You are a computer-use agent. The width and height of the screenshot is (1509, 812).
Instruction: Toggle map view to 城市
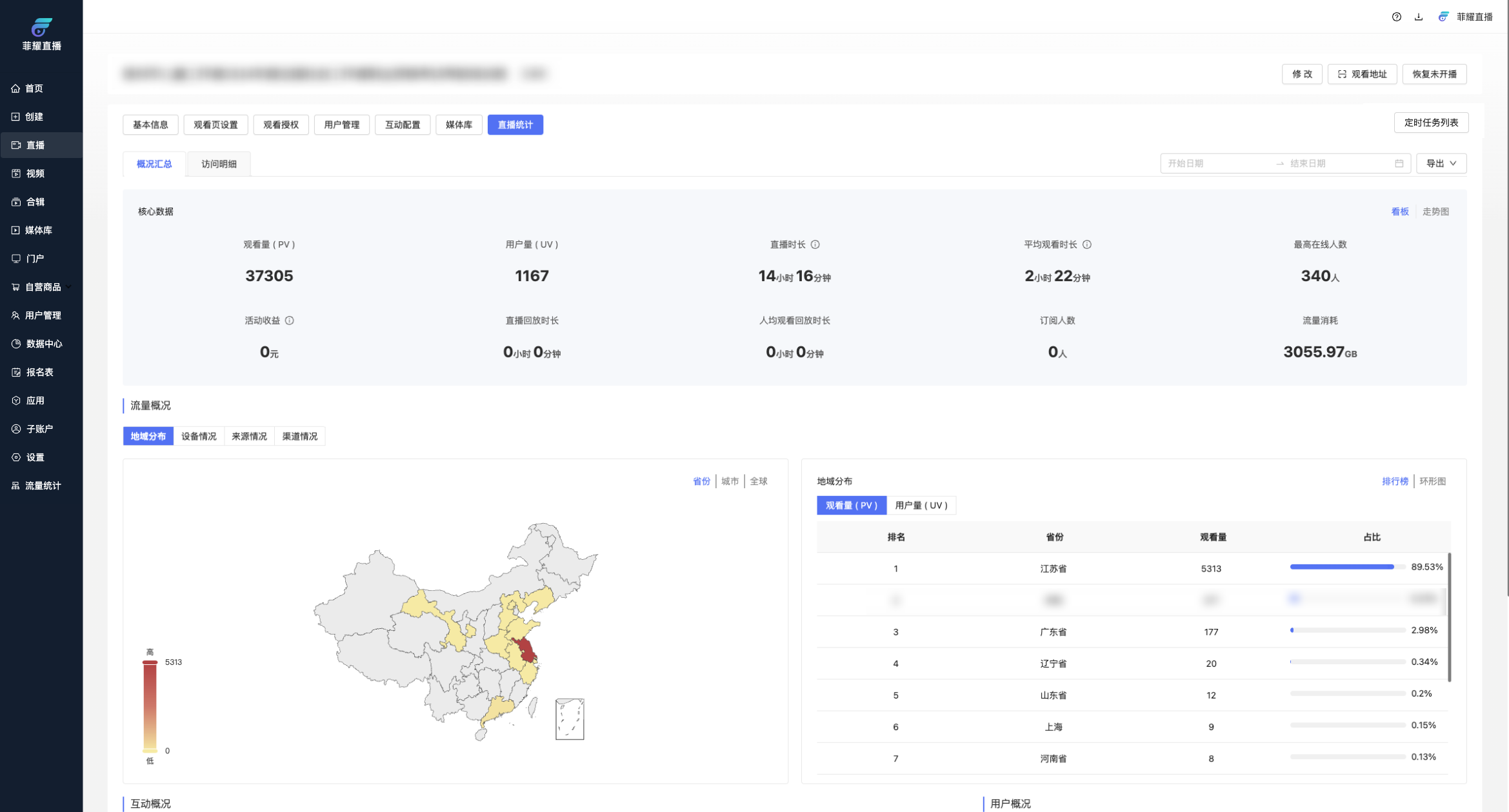pos(730,481)
